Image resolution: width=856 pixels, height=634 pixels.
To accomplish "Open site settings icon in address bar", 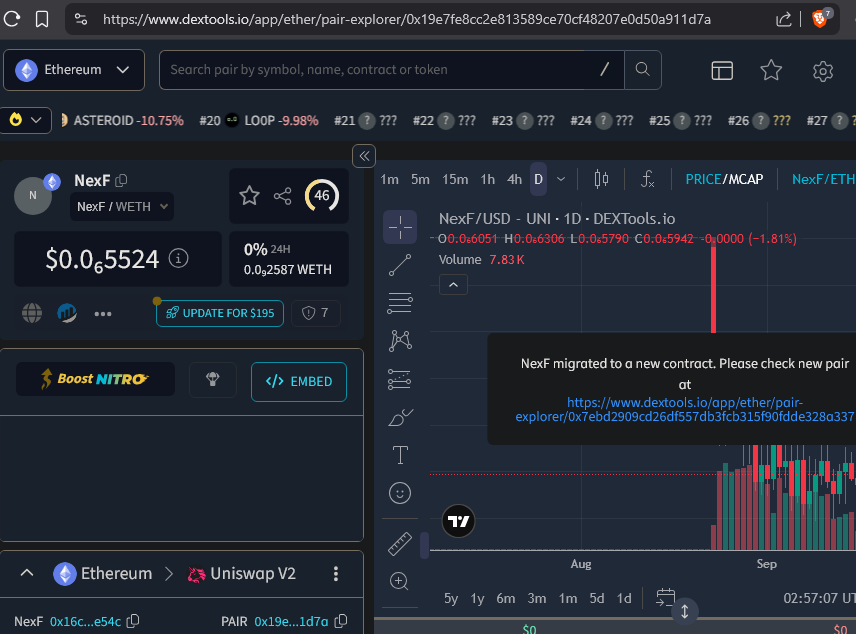I will tap(81, 19).
